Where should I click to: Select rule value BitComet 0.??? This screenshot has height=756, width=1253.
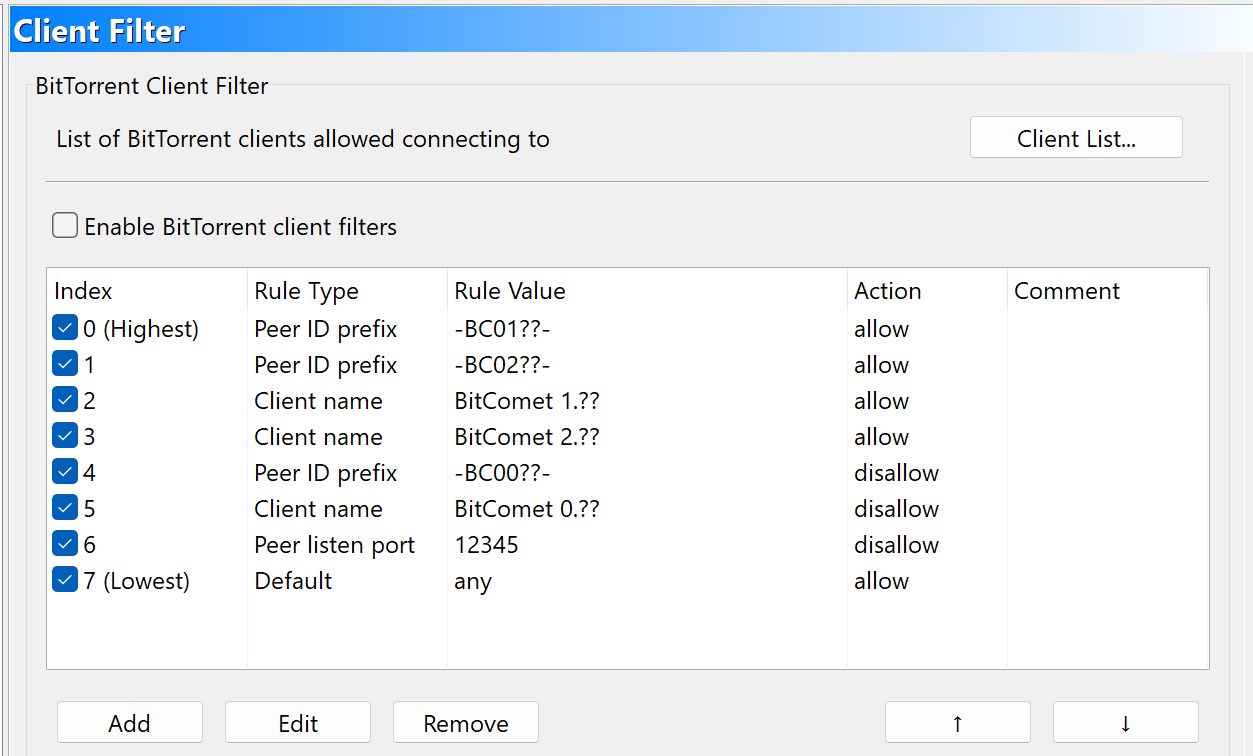point(527,509)
